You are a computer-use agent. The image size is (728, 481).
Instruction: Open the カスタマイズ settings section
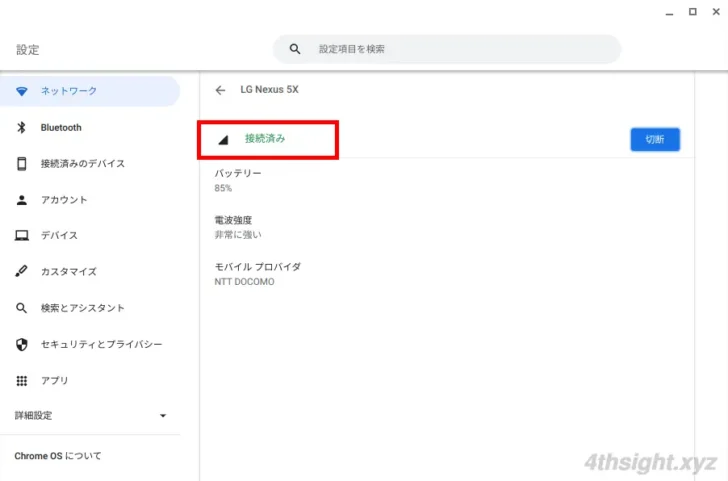tap(90, 271)
